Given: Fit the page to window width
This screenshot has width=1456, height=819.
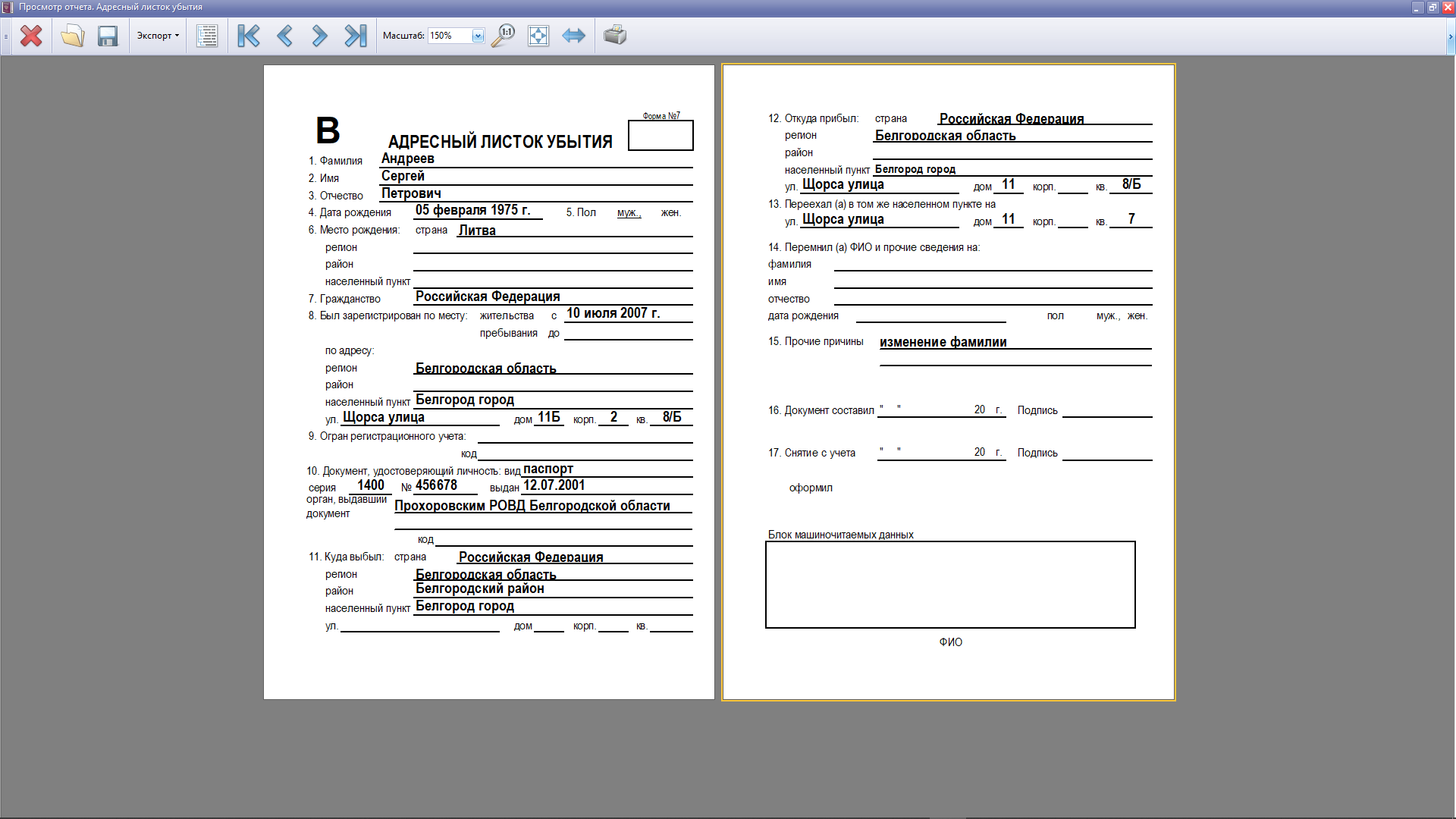Looking at the screenshot, I should pyautogui.click(x=574, y=36).
